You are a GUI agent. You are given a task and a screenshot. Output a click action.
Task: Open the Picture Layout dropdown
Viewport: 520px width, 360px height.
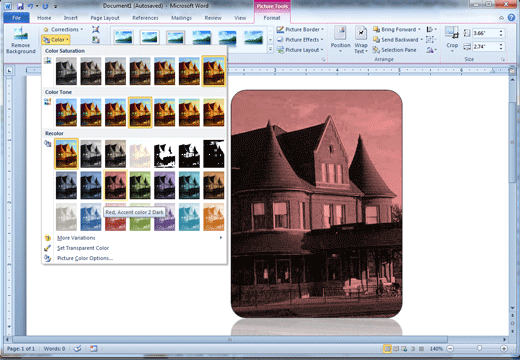tap(300, 50)
